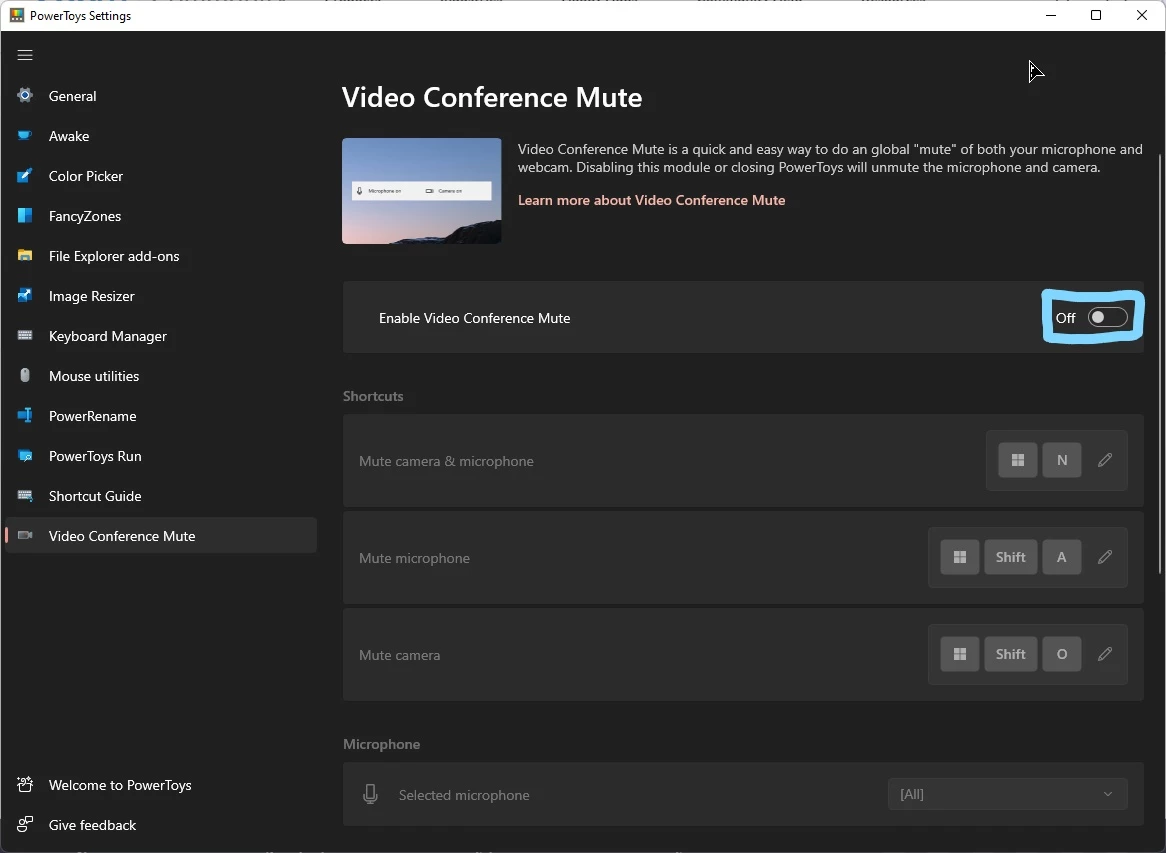The height and width of the screenshot is (853, 1166).
Task: Click Give feedback label
Action: tap(92, 825)
